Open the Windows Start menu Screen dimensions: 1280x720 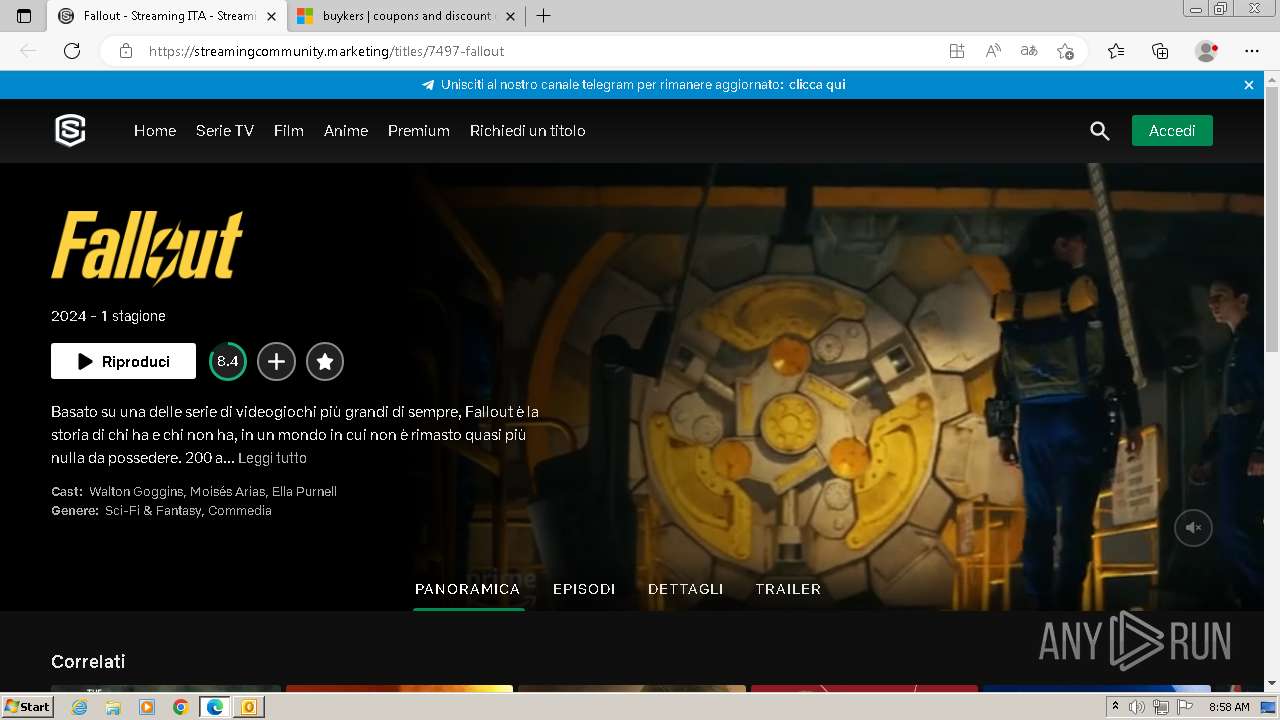(x=28, y=707)
